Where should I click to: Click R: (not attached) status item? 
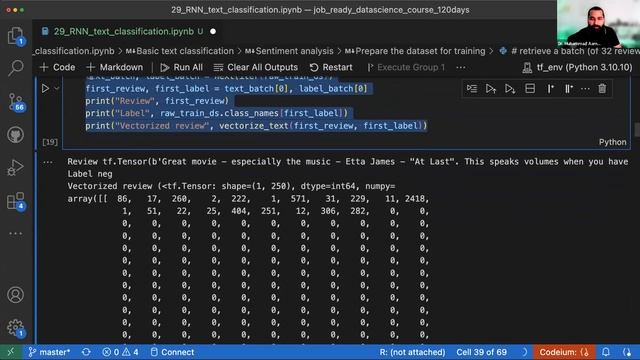point(412,352)
